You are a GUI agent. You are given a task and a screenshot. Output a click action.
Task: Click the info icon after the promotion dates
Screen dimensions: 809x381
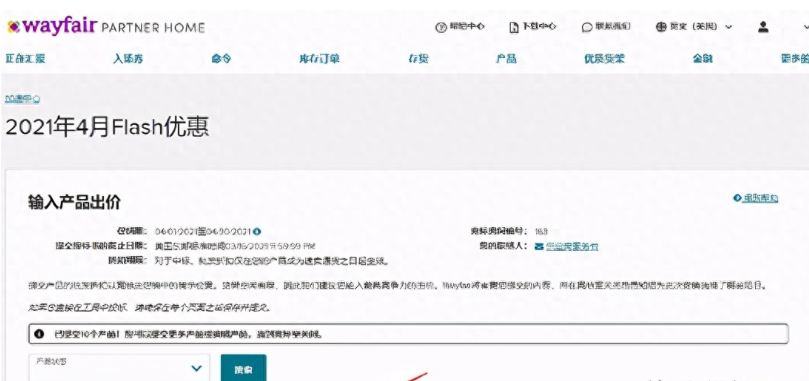(x=257, y=231)
